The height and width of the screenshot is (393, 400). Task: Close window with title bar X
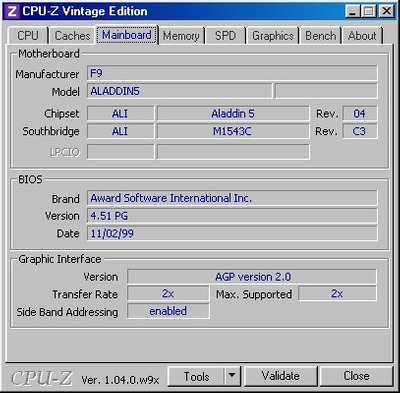(x=387, y=11)
